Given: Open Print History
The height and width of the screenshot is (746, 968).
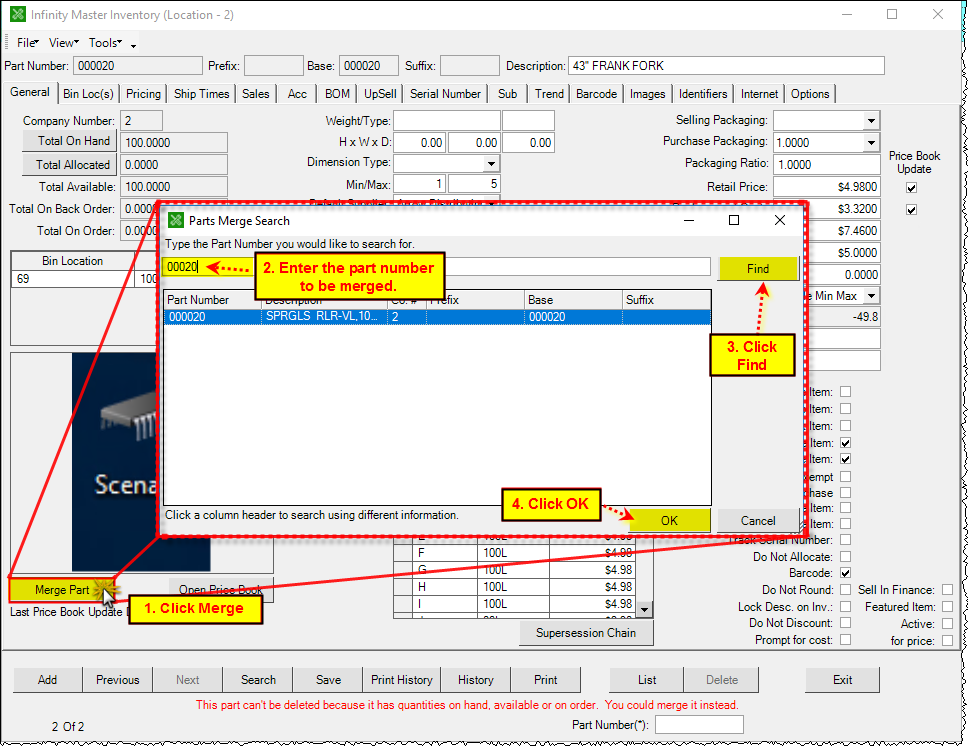Looking at the screenshot, I should coord(402,680).
